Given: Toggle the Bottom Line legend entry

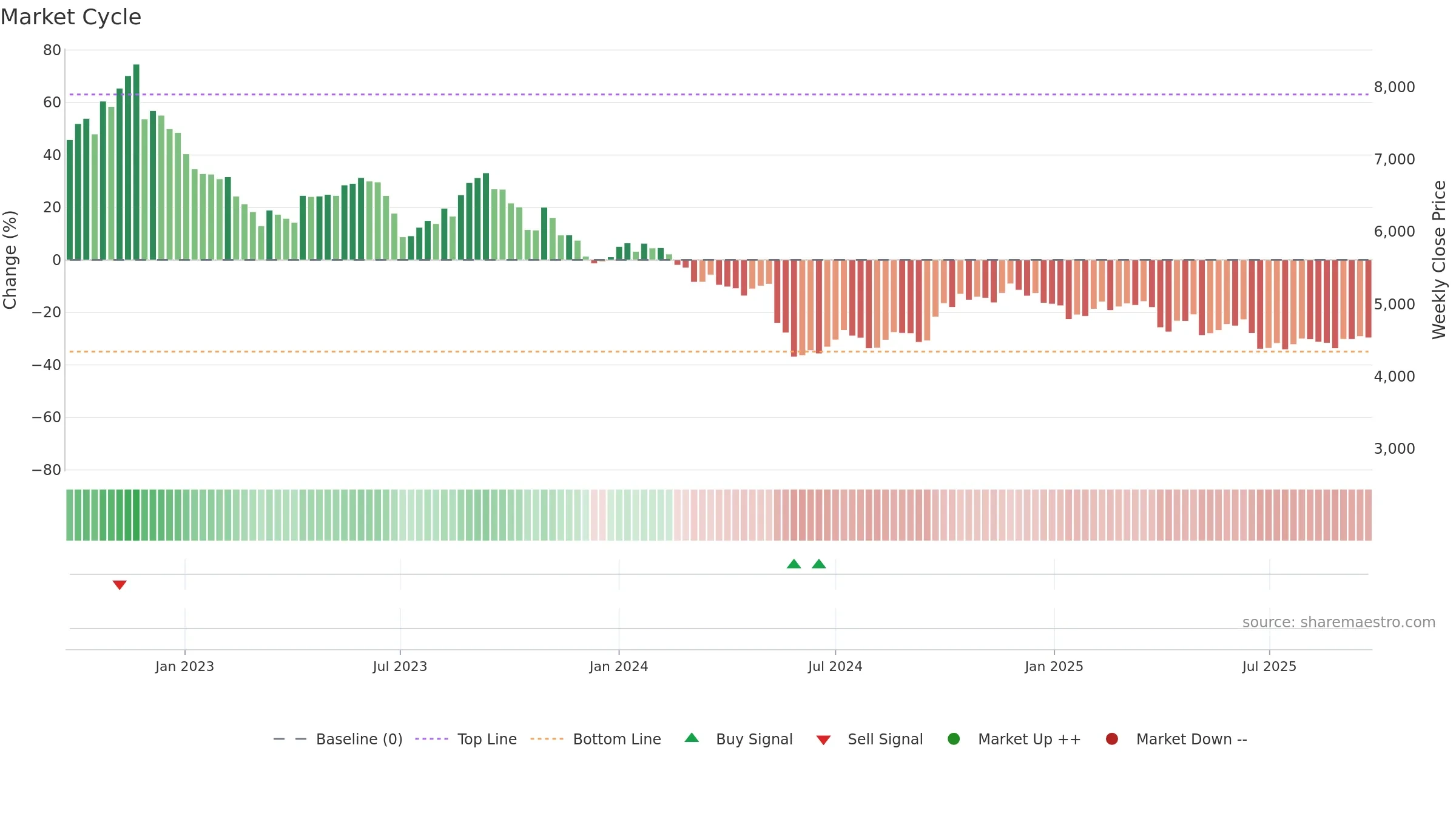Looking at the screenshot, I should tap(596, 739).
